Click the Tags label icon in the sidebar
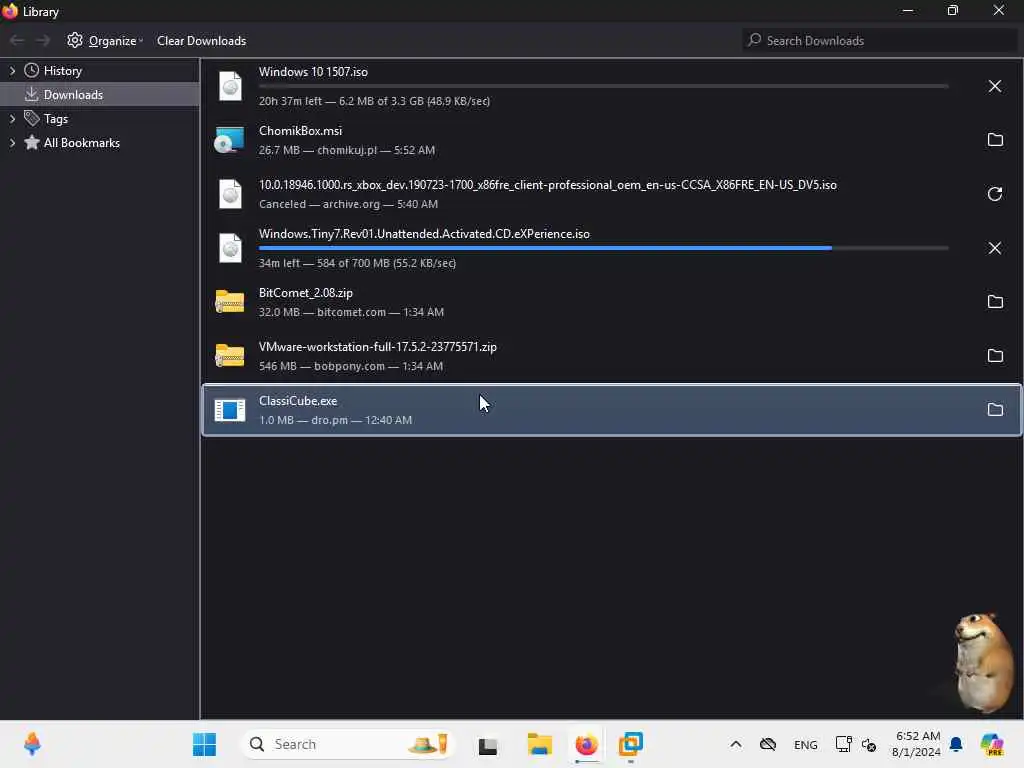 tap(31, 118)
